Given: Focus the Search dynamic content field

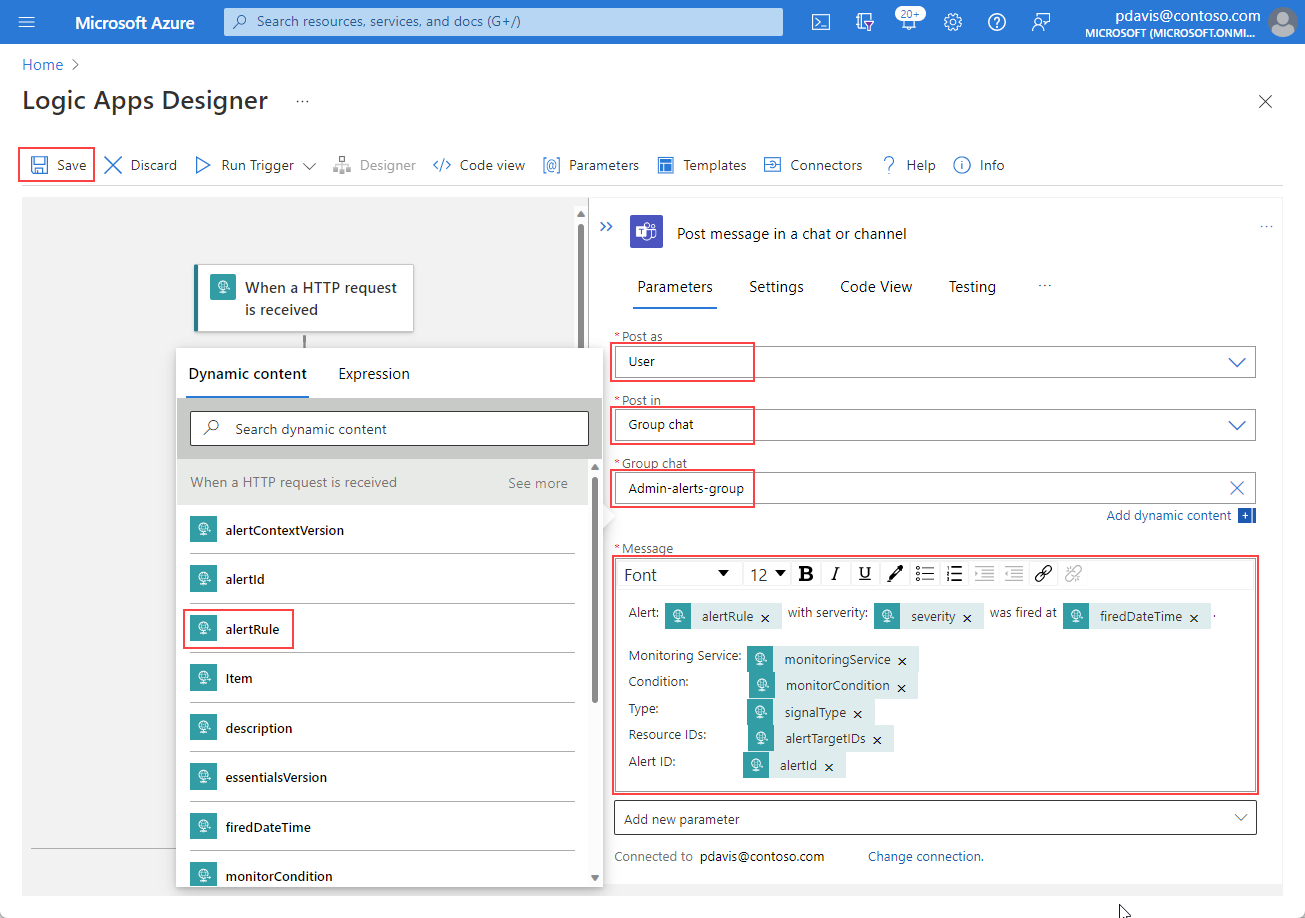Looking at the screenshot, I should coord(390,429).
